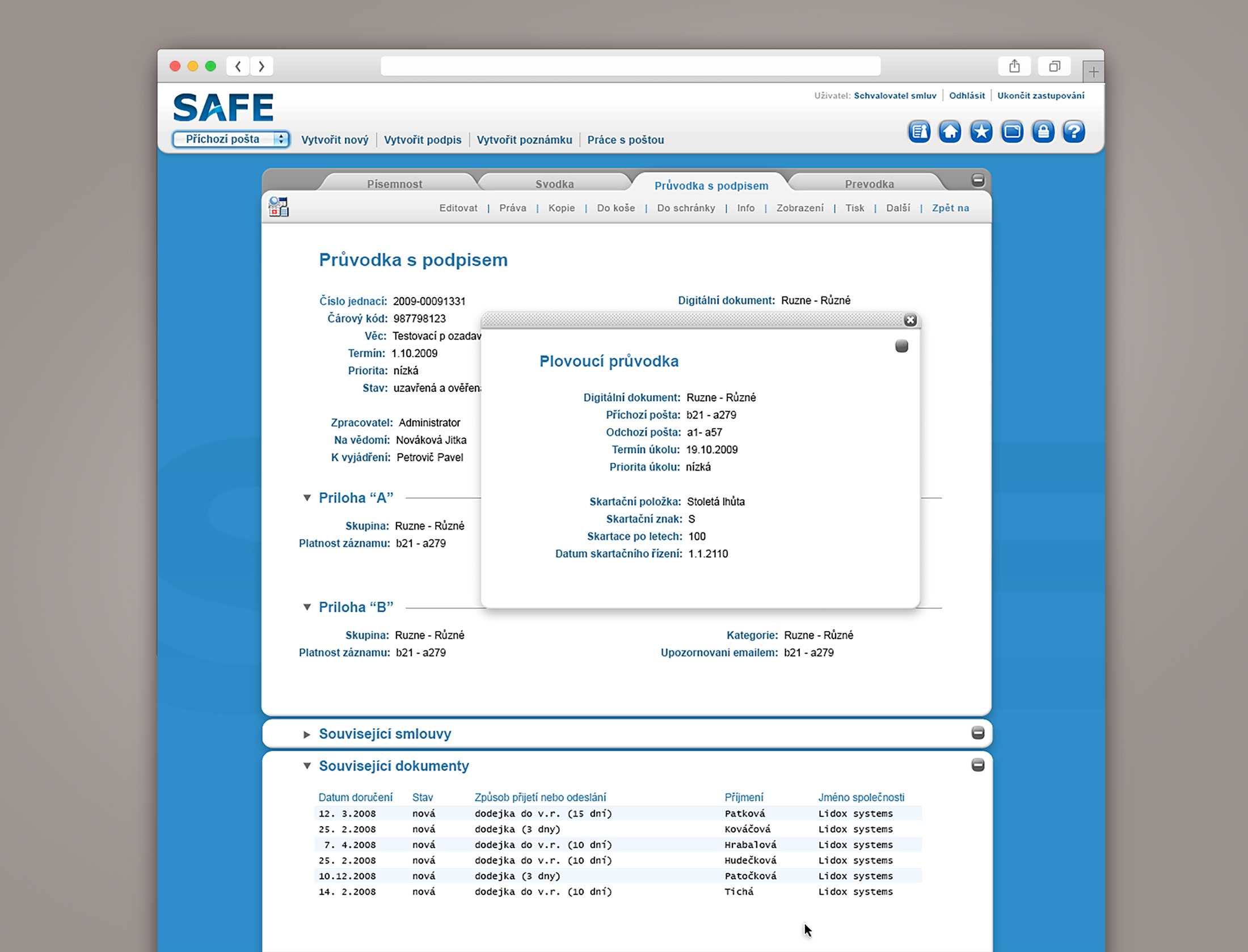This screenshot has height=952, width=1248.
Task: Click Do koše action
Action: (x=616, y=208)
